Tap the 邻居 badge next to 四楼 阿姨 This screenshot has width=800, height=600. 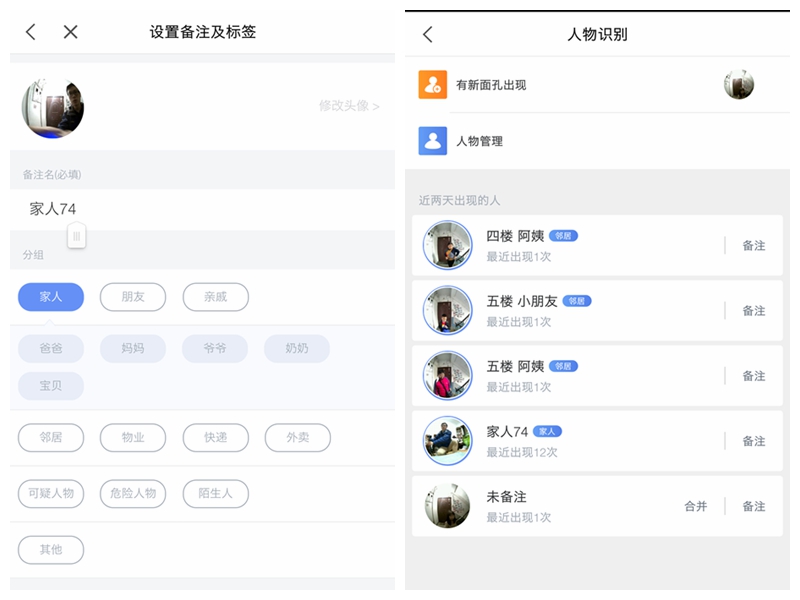(x=563, y=236)
